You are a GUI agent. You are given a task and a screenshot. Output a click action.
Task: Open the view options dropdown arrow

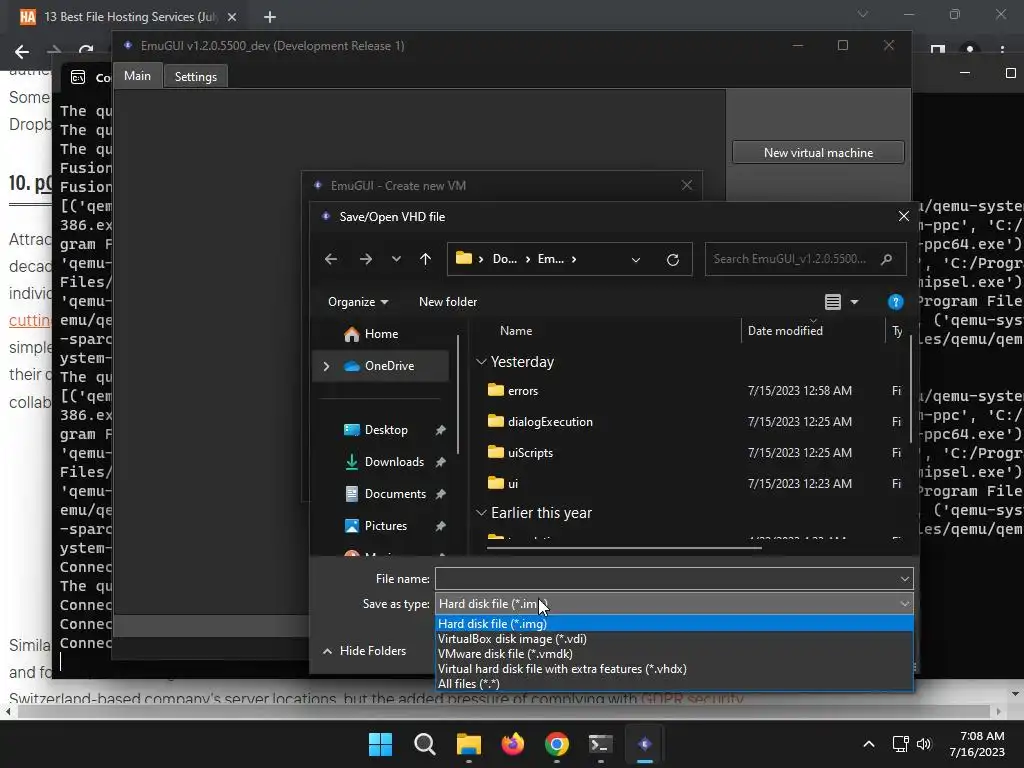pos(854,302)
